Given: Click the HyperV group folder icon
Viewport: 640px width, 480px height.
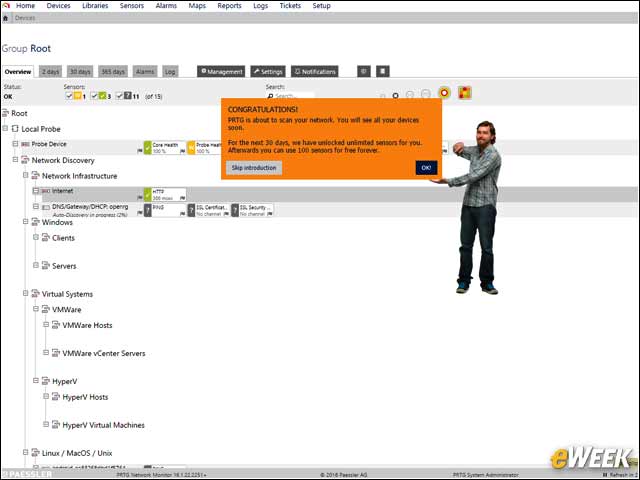Looking at the screenshot, I should pyautogui.click(x=46, y=381).
